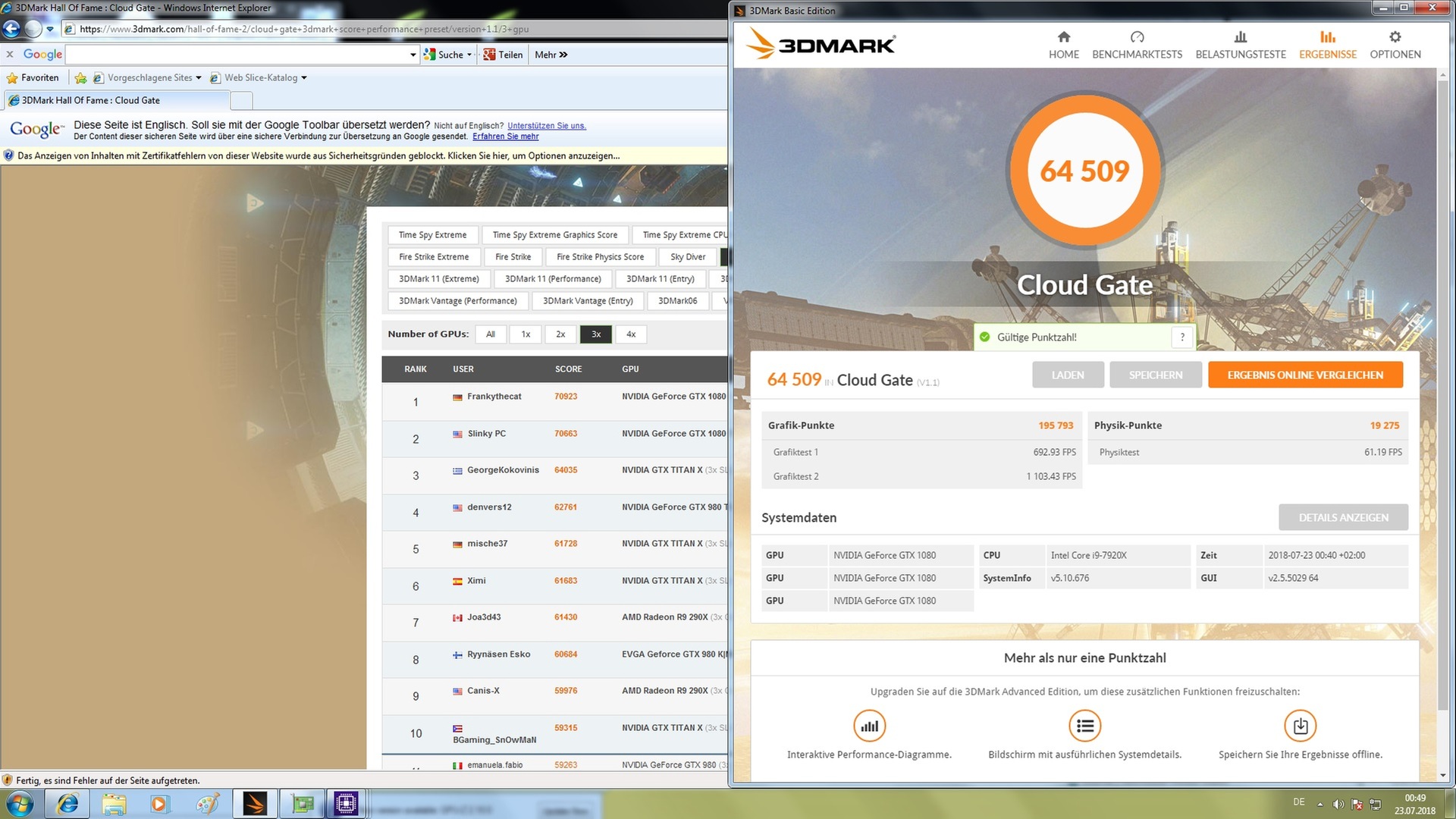Expand Mehr in Google toolbar
The image size is (1456, 819).
point(551,55)
